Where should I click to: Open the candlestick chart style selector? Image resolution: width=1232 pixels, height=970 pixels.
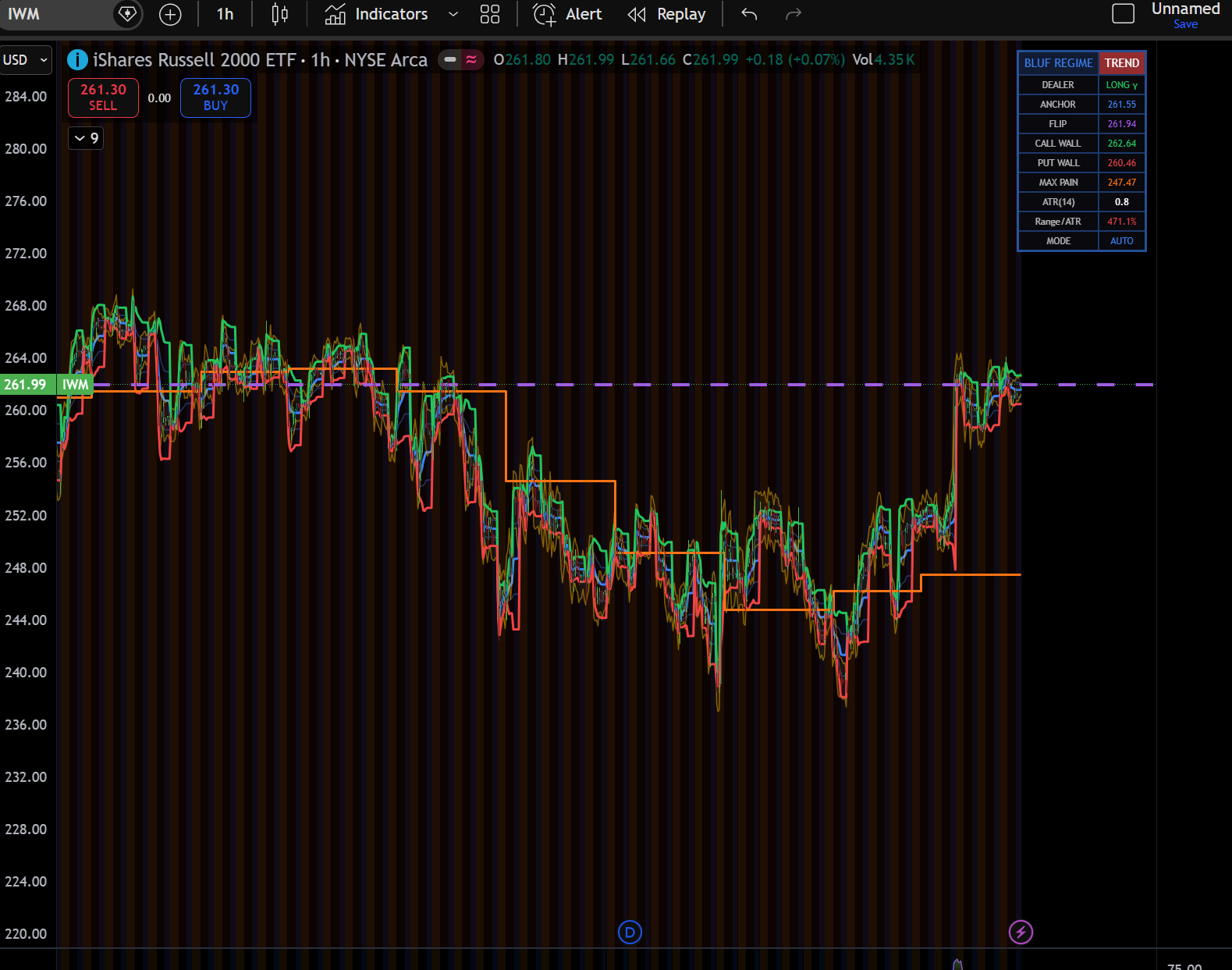coord(279,14)
